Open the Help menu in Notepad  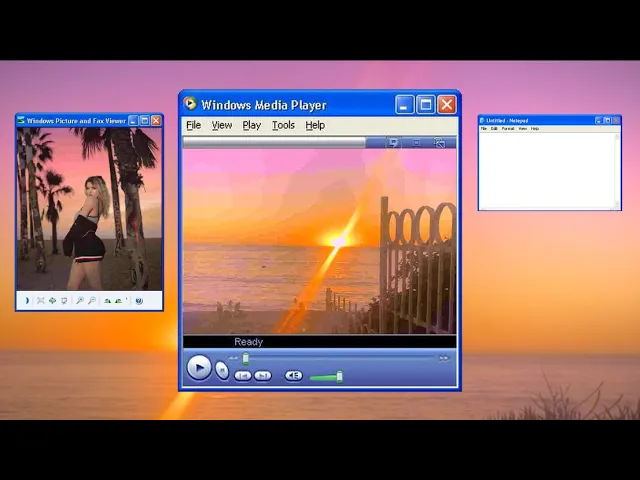(535, 129)
